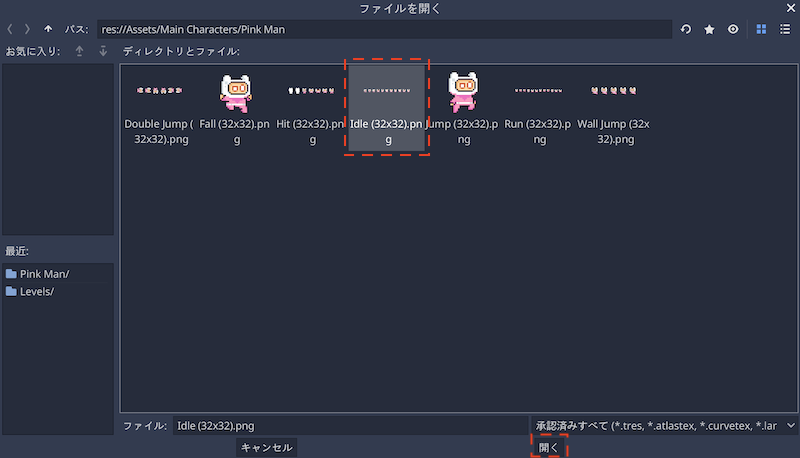This screenshot has height=458, width=800.
Task: Select Jump (32x32).png file
Action: click(463, 109)
